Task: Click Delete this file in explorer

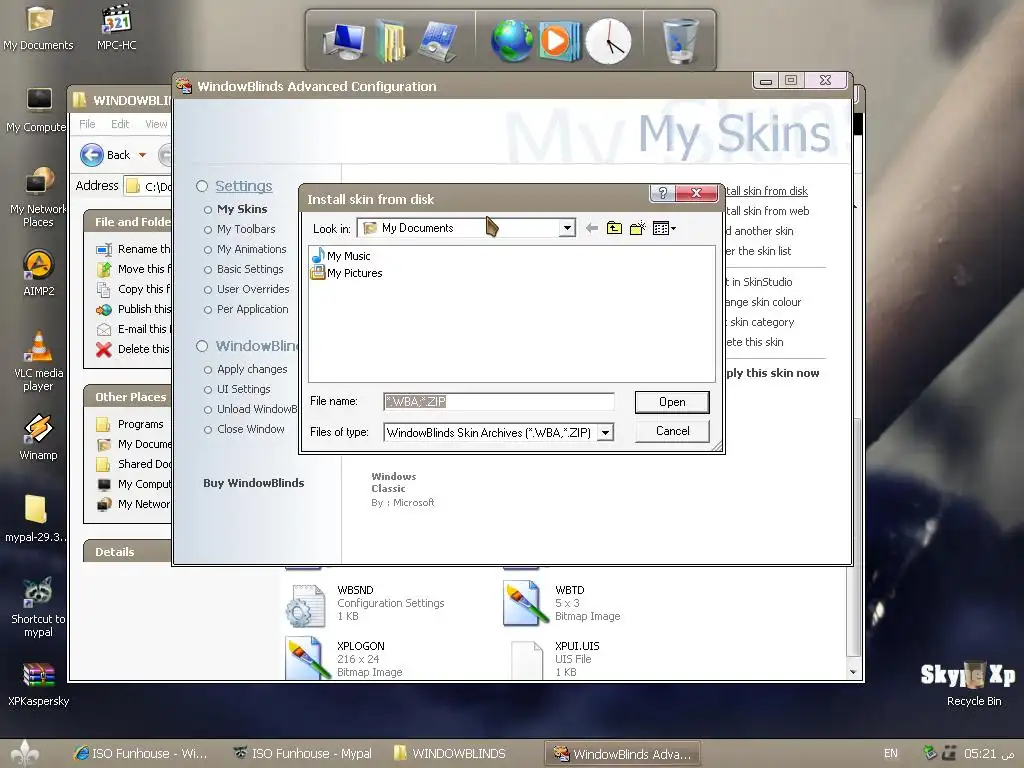Action: point(134,349)
